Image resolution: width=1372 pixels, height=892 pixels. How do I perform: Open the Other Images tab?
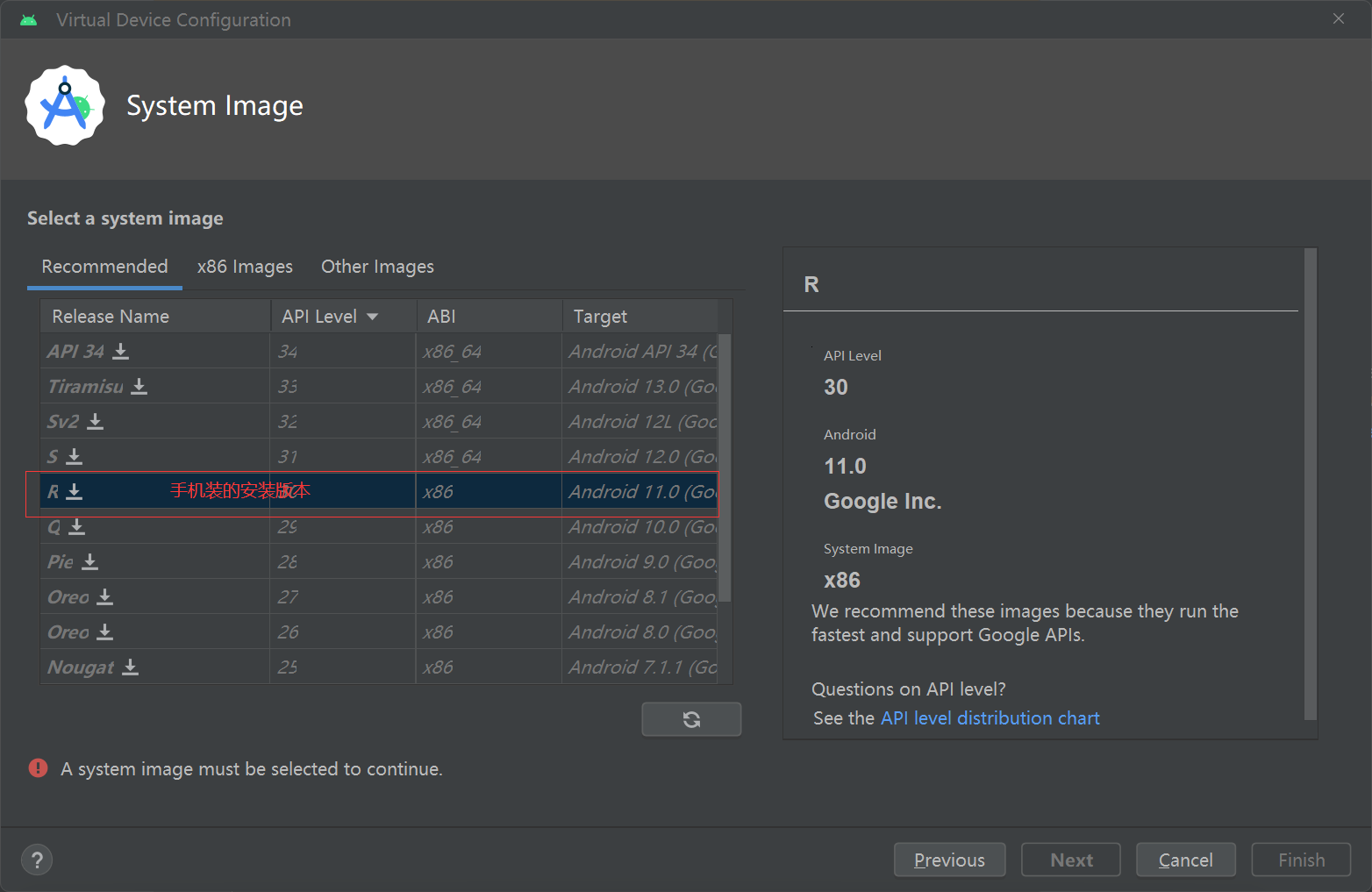[377, 267]
